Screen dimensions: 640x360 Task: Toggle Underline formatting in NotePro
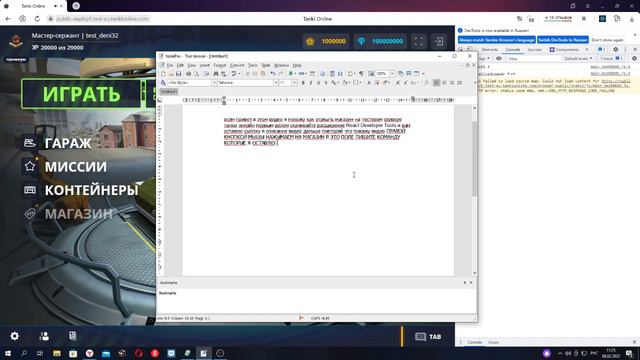pyautogui.click(x=318, y=83)
